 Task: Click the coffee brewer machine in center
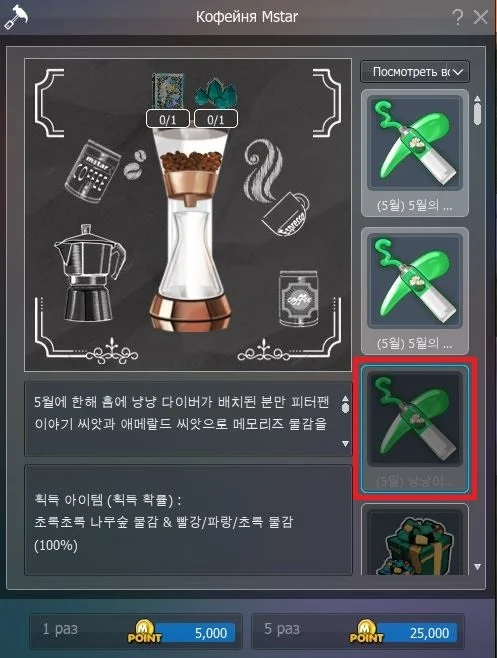click(191, 229)
